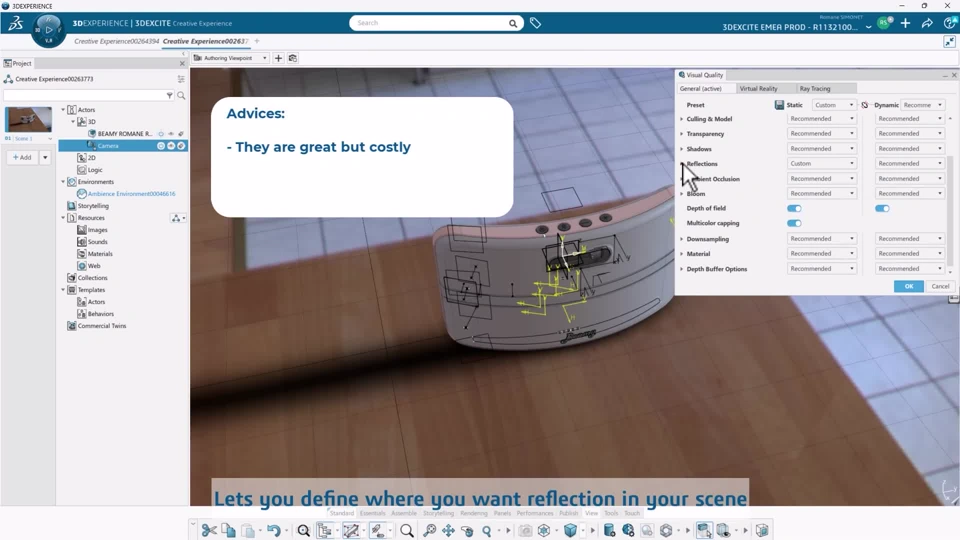
Task: Expand the Shadows settings section
Action: point(683,149)
